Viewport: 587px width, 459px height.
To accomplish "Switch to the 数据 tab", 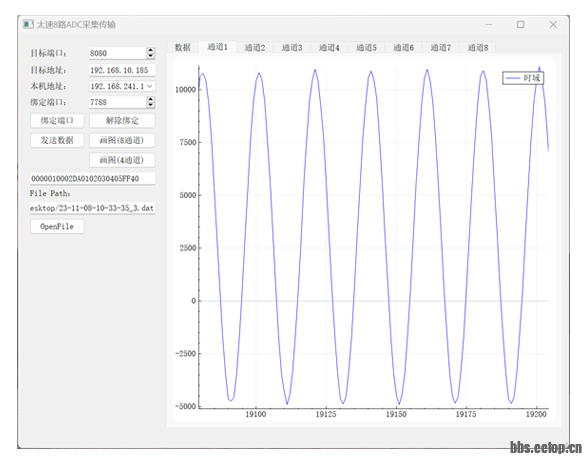I will point(183,48).
